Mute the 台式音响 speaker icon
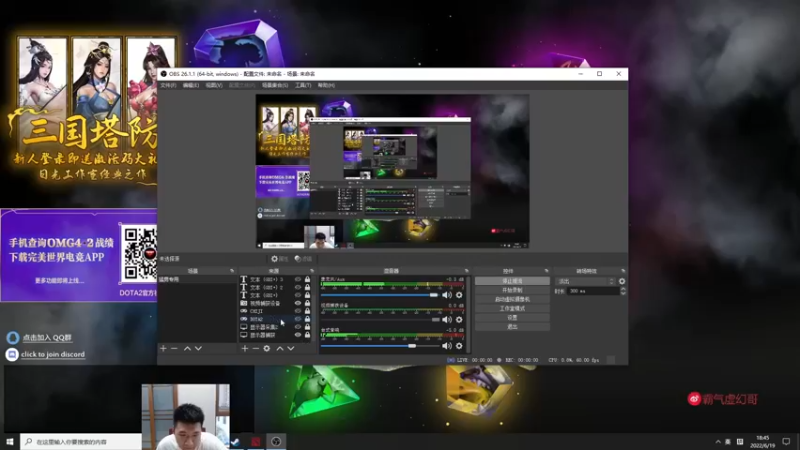The height and width of the screenshot is (450, 800). click(447, 346)
